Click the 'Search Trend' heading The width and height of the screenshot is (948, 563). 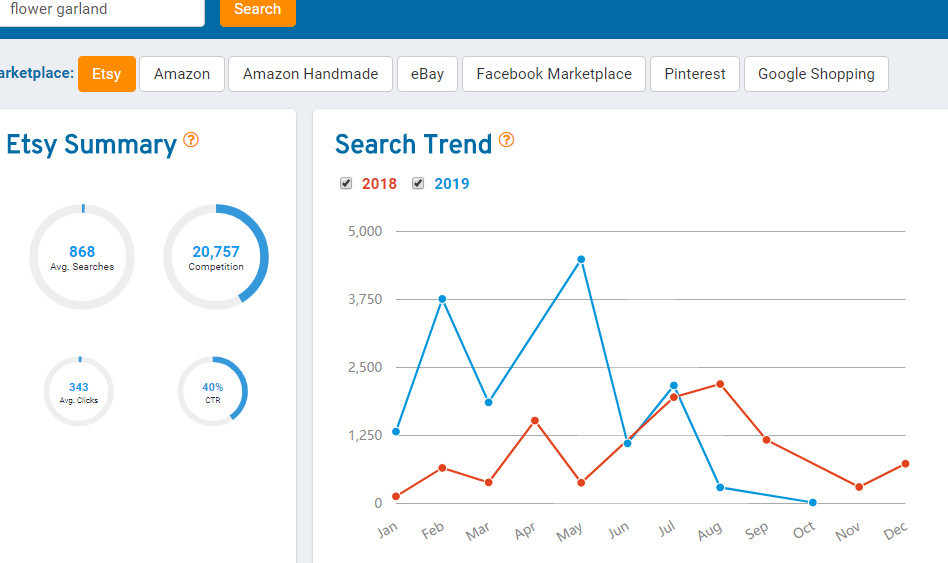414,145
